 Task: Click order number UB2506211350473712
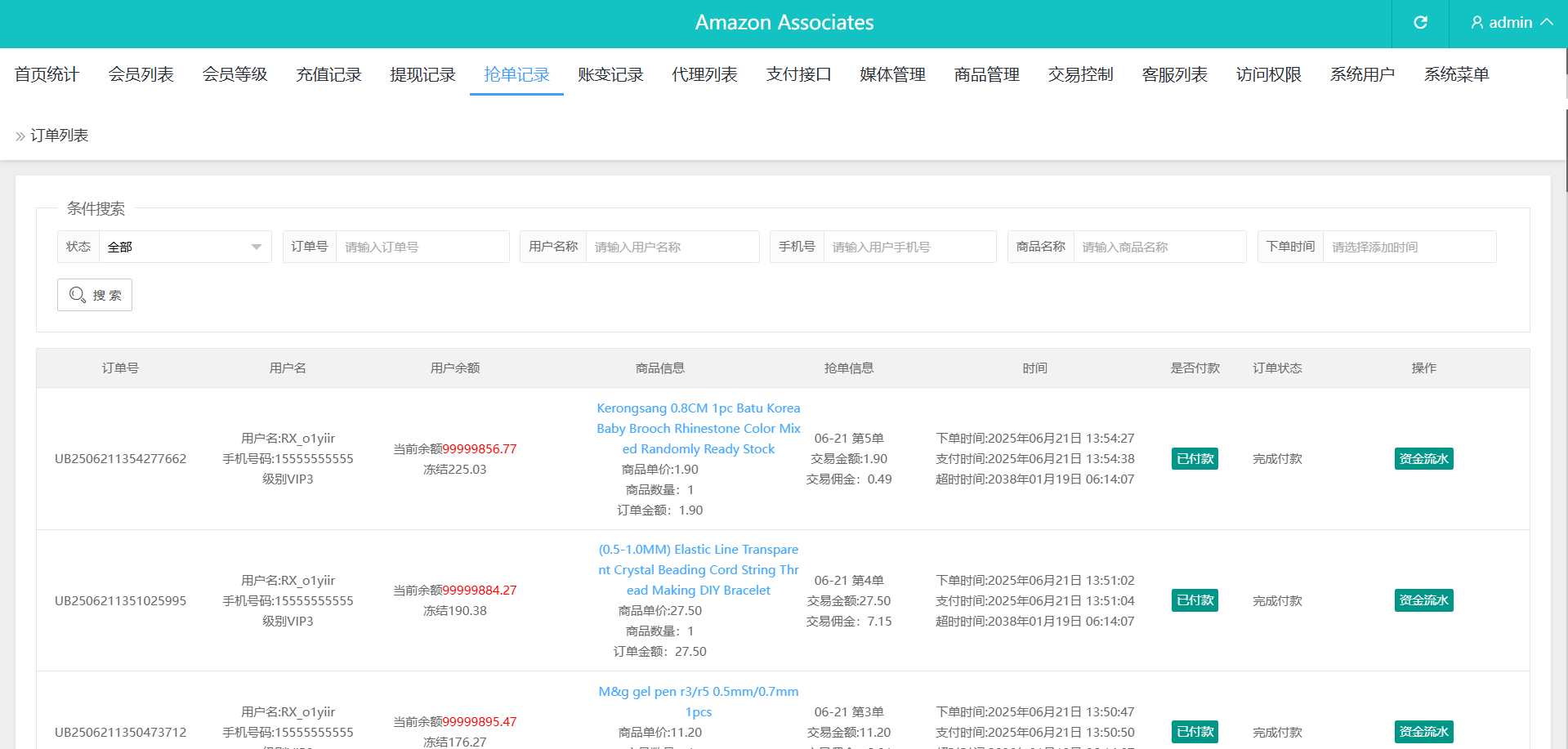(120, 733)
